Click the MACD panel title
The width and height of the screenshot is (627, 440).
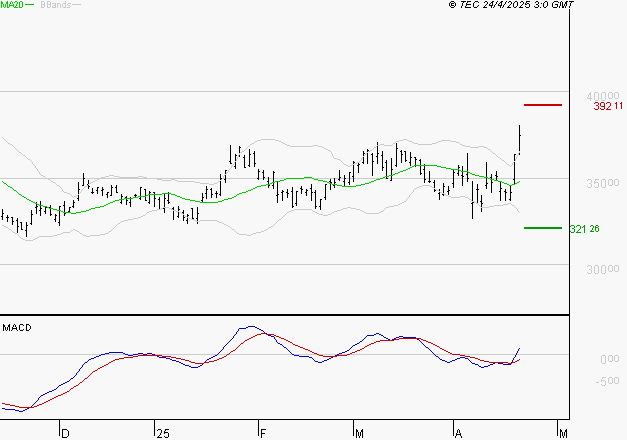(x=16, y=328)
